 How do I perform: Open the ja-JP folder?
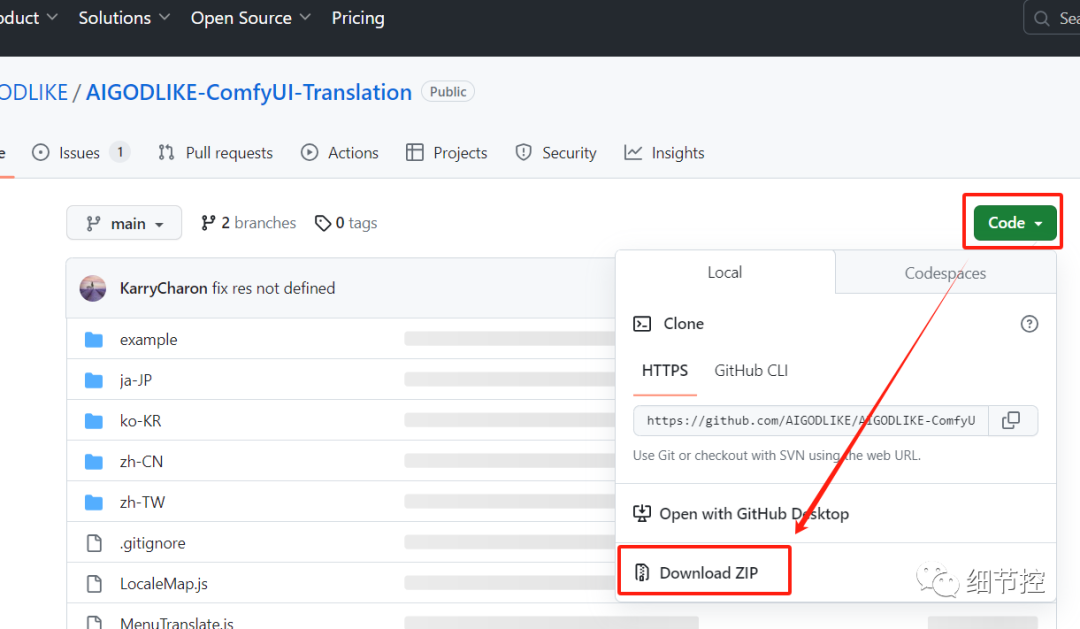coord(136,380)
